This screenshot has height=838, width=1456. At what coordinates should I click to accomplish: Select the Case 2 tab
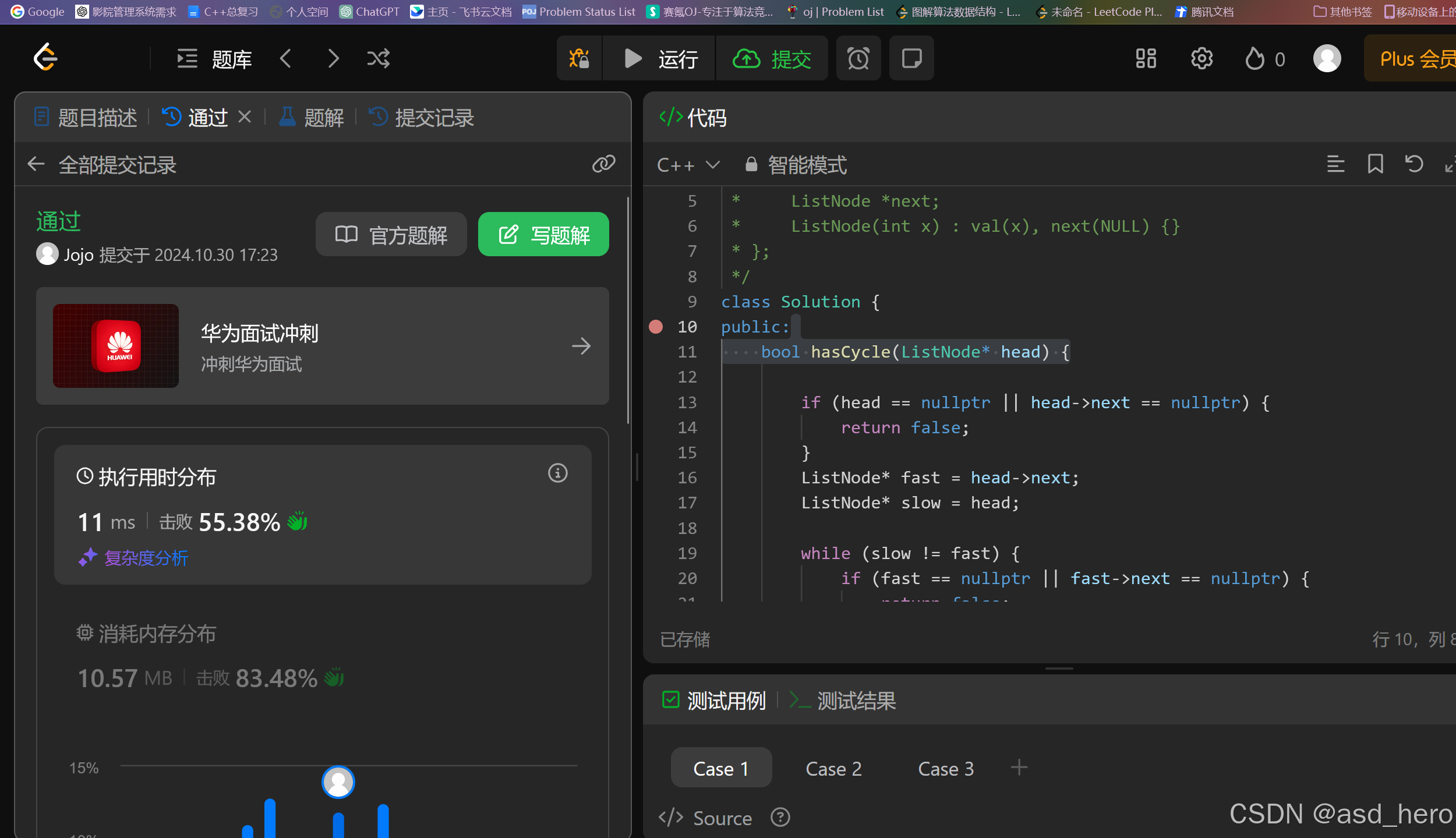point(833,769)
